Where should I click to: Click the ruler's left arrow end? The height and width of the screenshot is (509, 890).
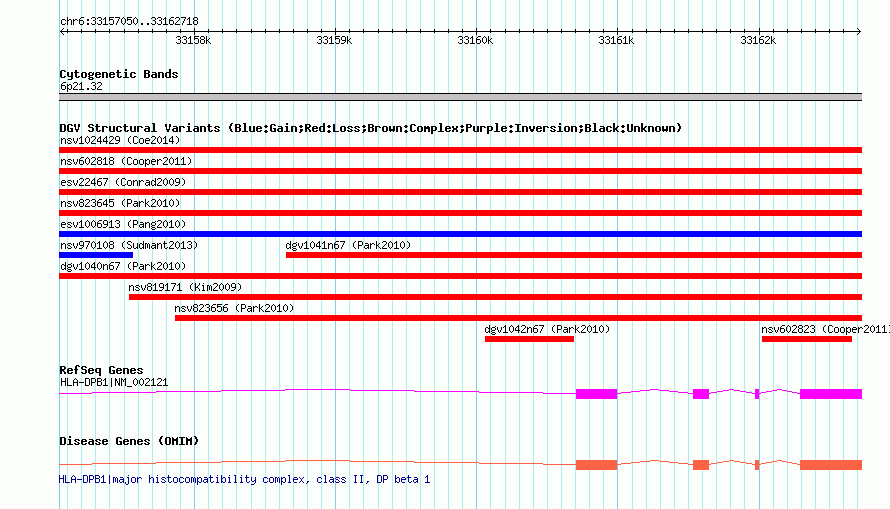(x=62, y=31)
